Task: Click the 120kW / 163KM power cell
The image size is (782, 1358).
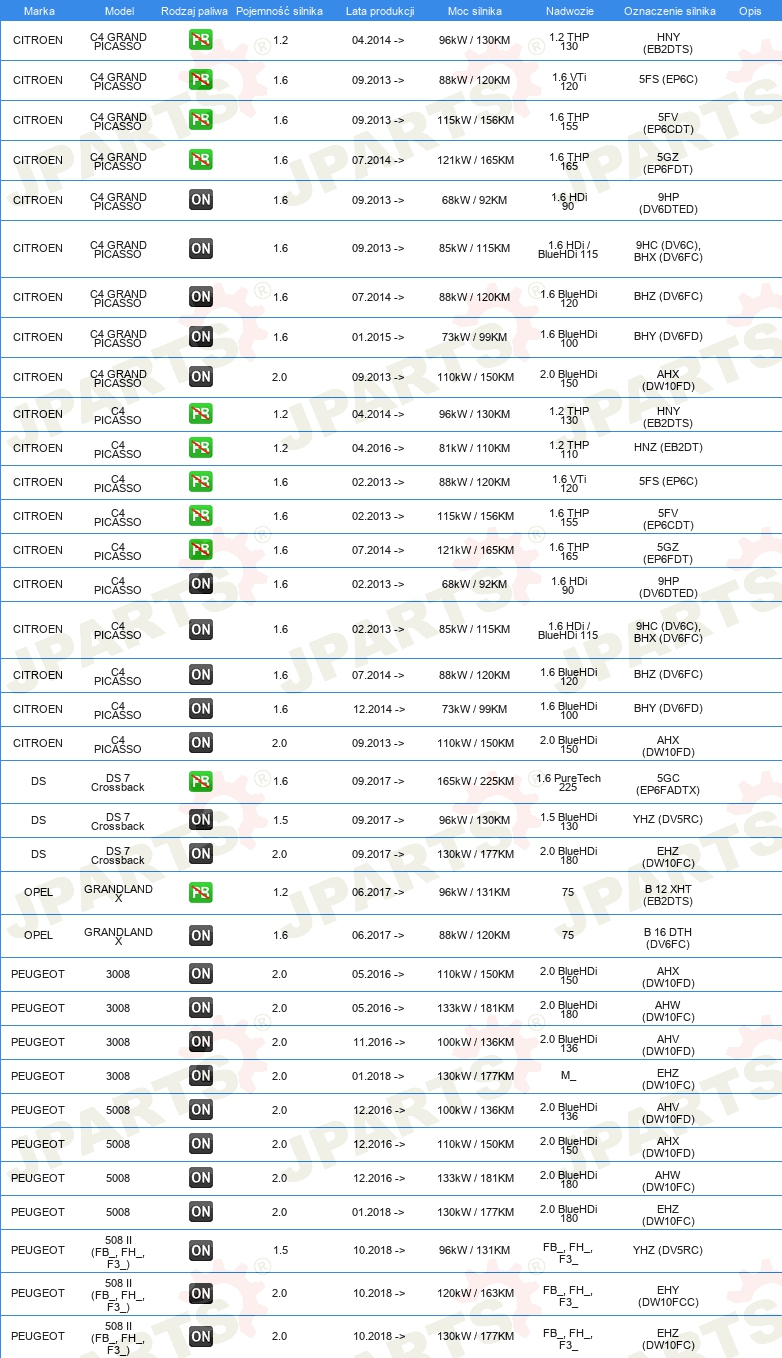Action: [x=476, y=1293]
